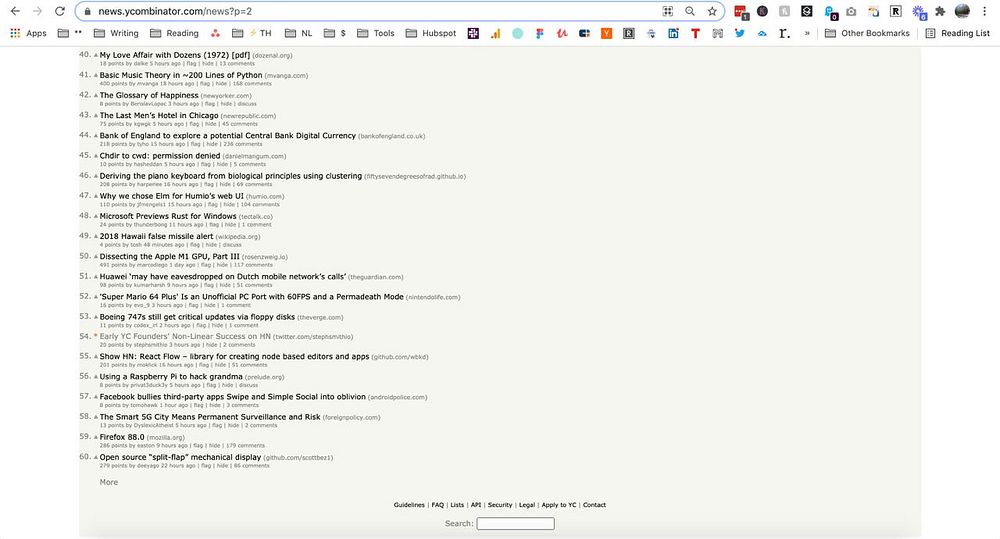Open 'Open source split-flap mechanical display' story

(180, 457)
